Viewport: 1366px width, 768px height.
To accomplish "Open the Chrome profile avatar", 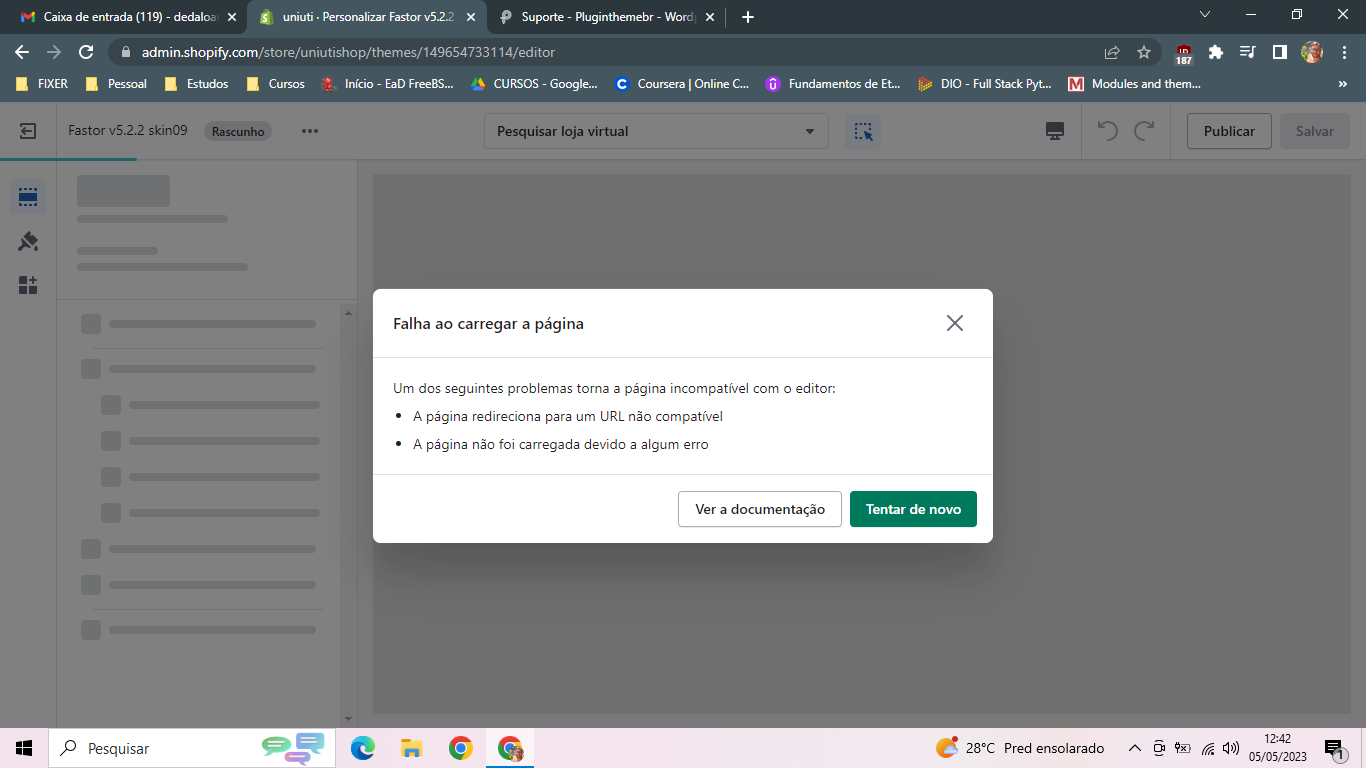I will point(1312,52).
